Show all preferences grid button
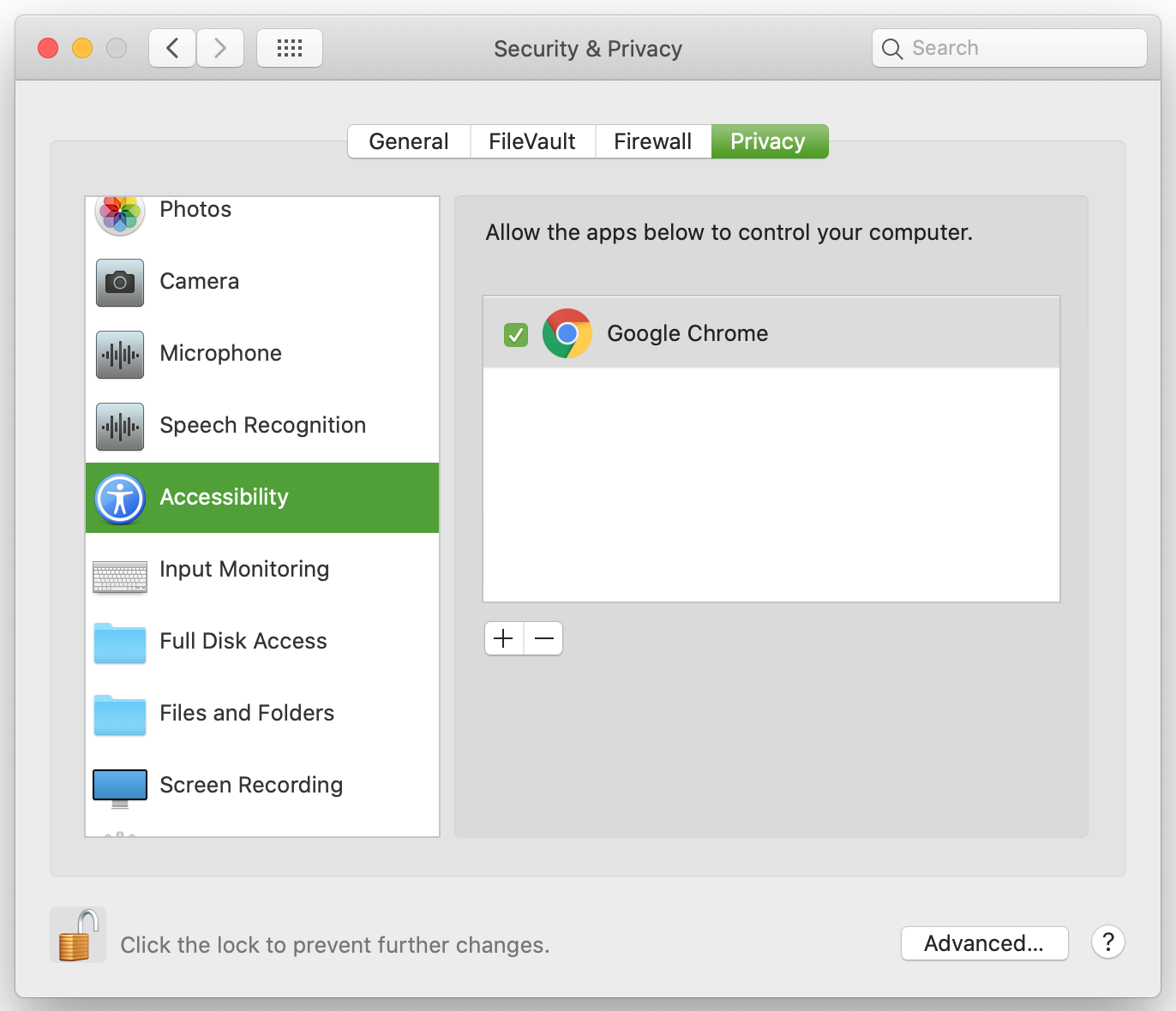 click(x=290, y=48)
